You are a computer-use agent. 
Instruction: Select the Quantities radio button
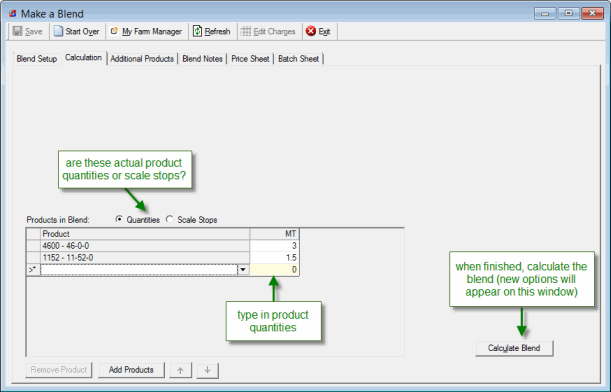tap(119, 219)
